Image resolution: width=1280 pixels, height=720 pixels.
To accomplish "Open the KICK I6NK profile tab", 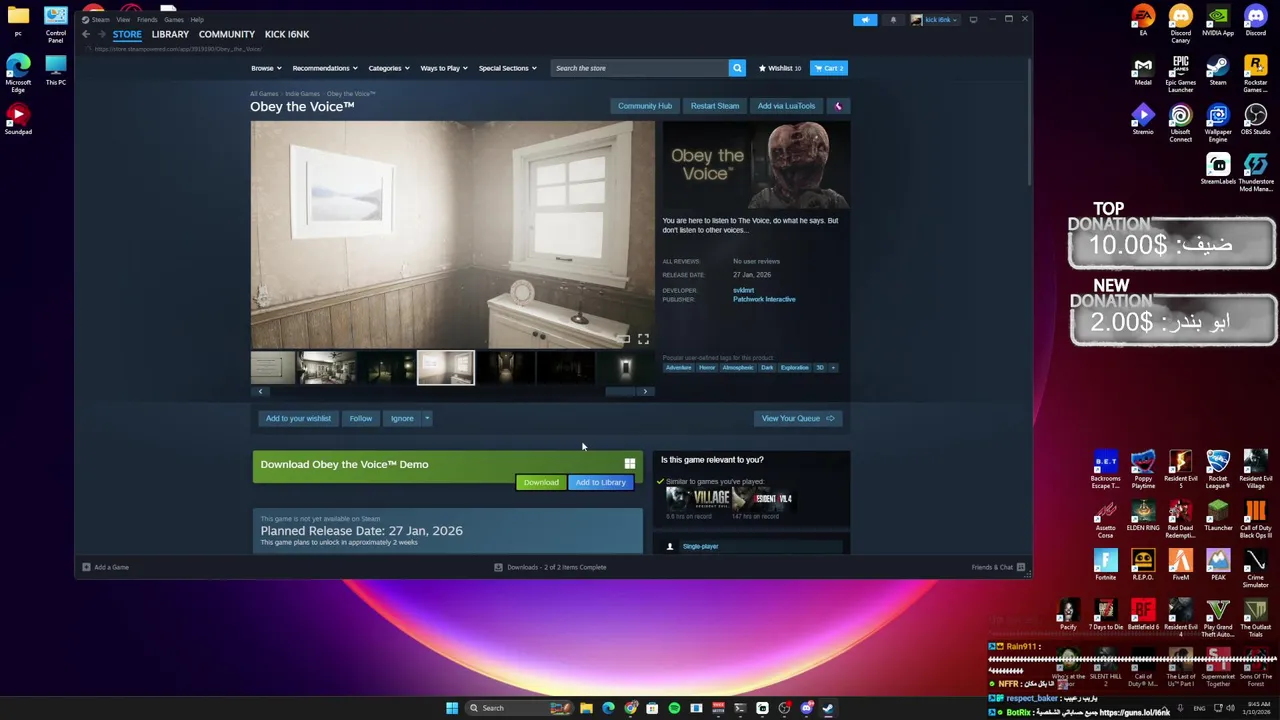I will 287,34.
